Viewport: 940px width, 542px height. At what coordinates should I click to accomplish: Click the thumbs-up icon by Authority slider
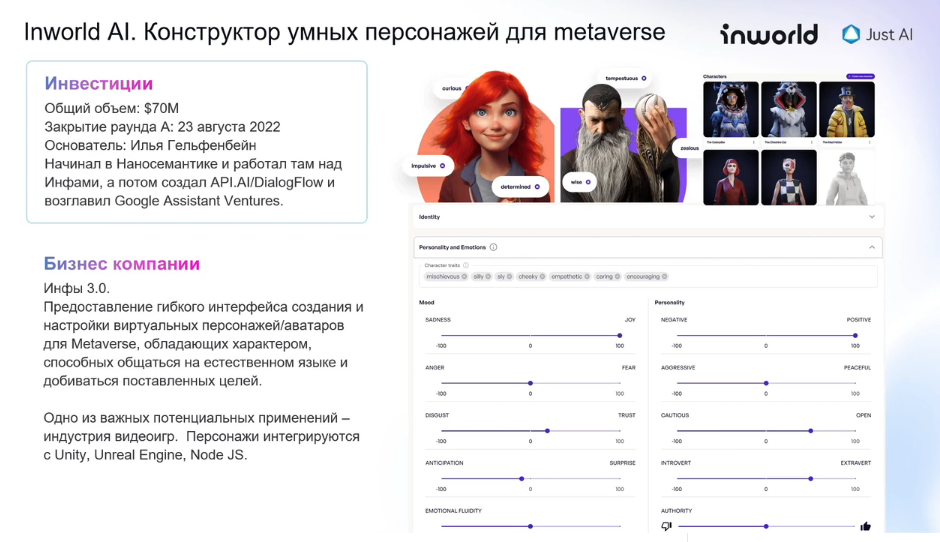[x=865, y=526]
